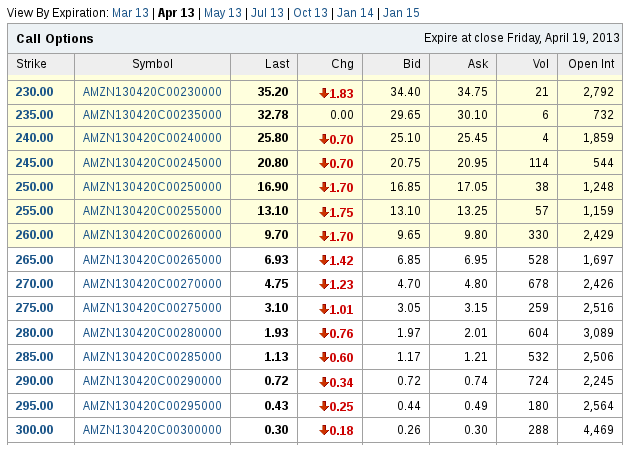Open the 300.00 strike

coord(34,430)
